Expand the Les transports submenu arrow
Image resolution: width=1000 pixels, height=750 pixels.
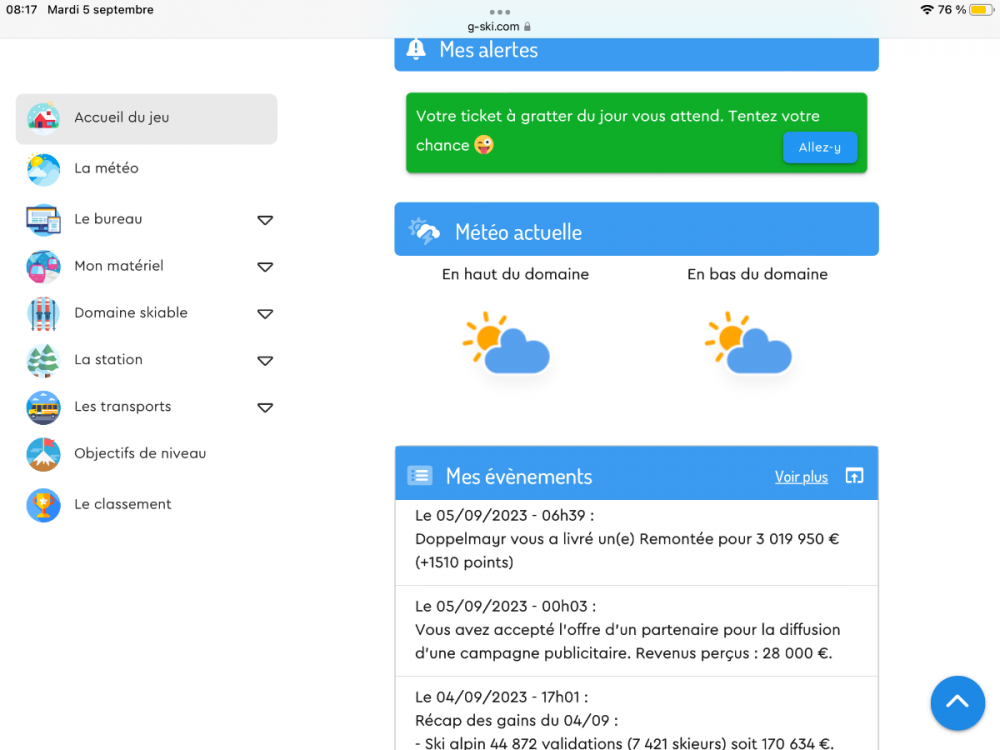click(x=265, y=408)
